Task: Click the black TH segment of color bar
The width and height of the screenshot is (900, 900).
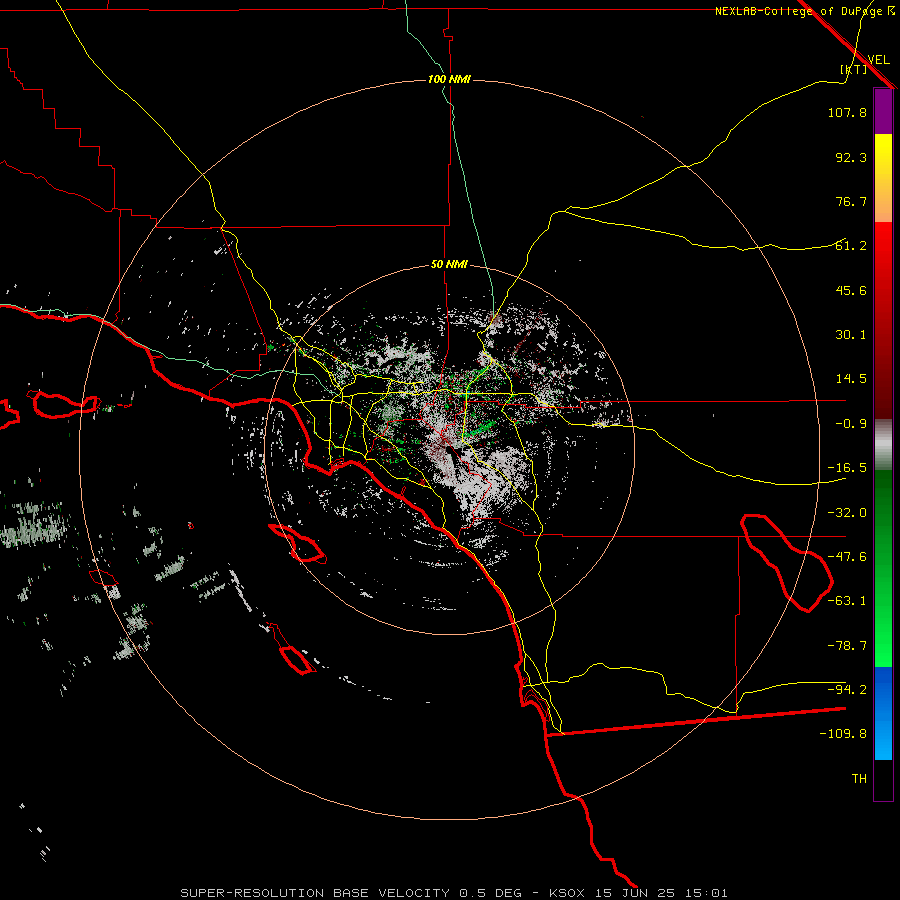Action: coord(883,779)
